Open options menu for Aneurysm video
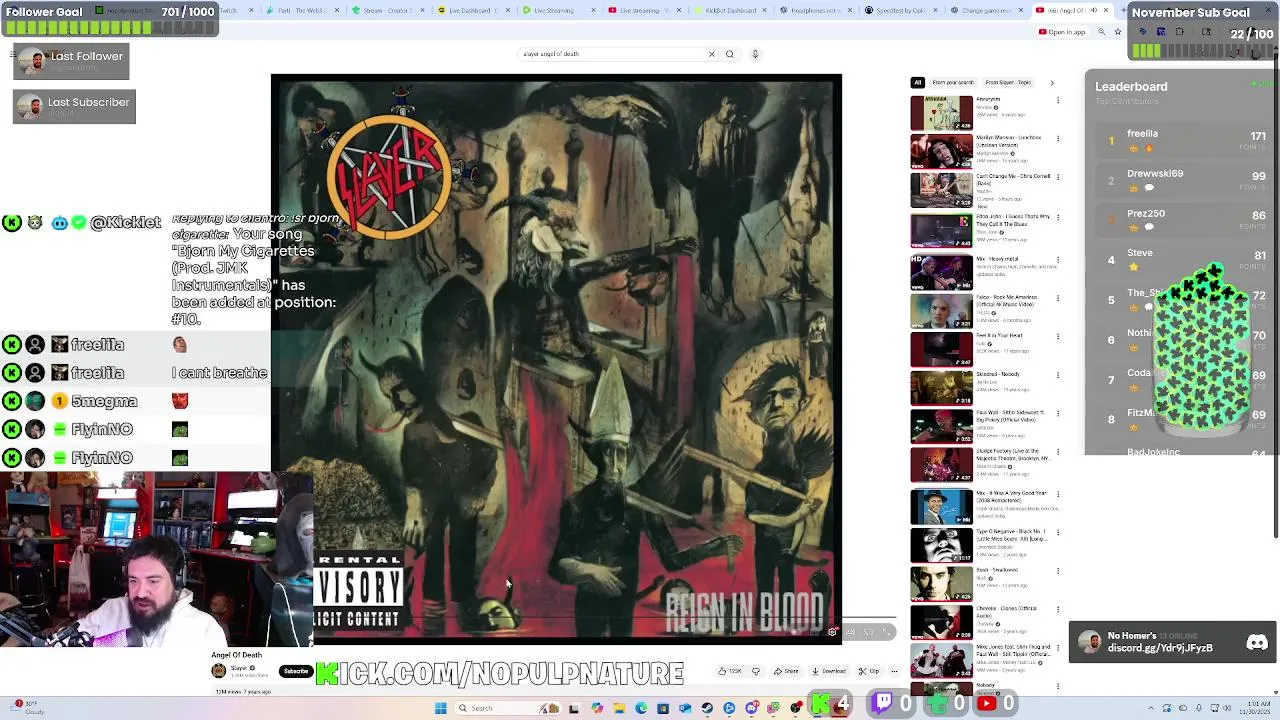Screen dimensions: 1280x720 click(x=1058, y=100)
